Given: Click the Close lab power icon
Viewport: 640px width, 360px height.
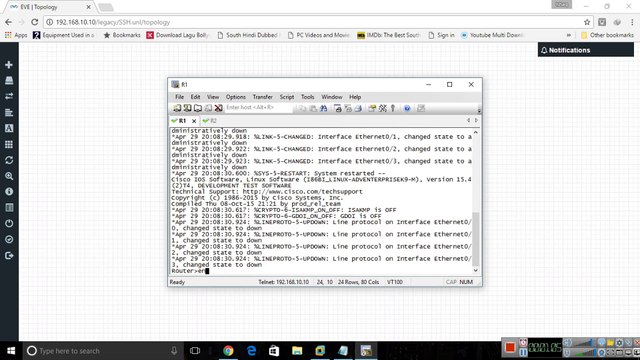Looking at the screenshot, I should point(9,224).
